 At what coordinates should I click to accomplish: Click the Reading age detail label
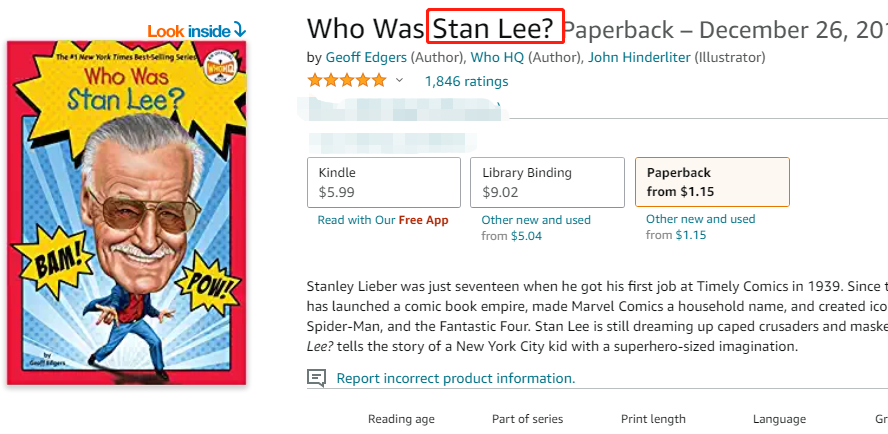coord(401,419)
